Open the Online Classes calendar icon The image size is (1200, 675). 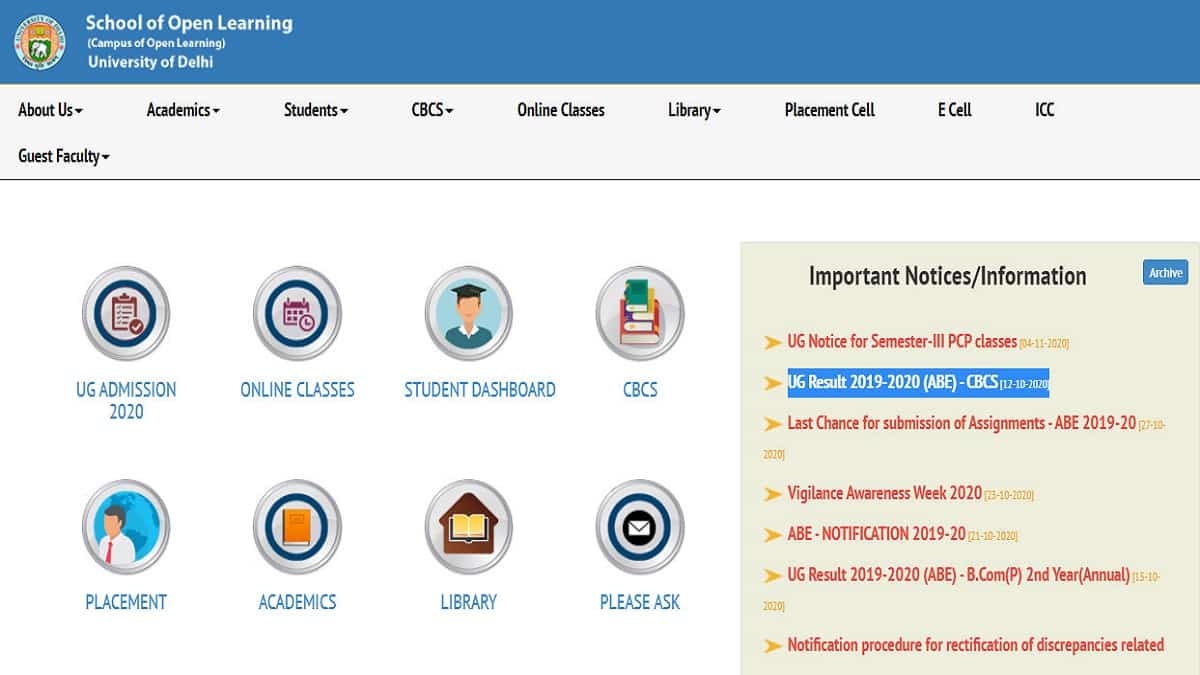coord(297,313)
